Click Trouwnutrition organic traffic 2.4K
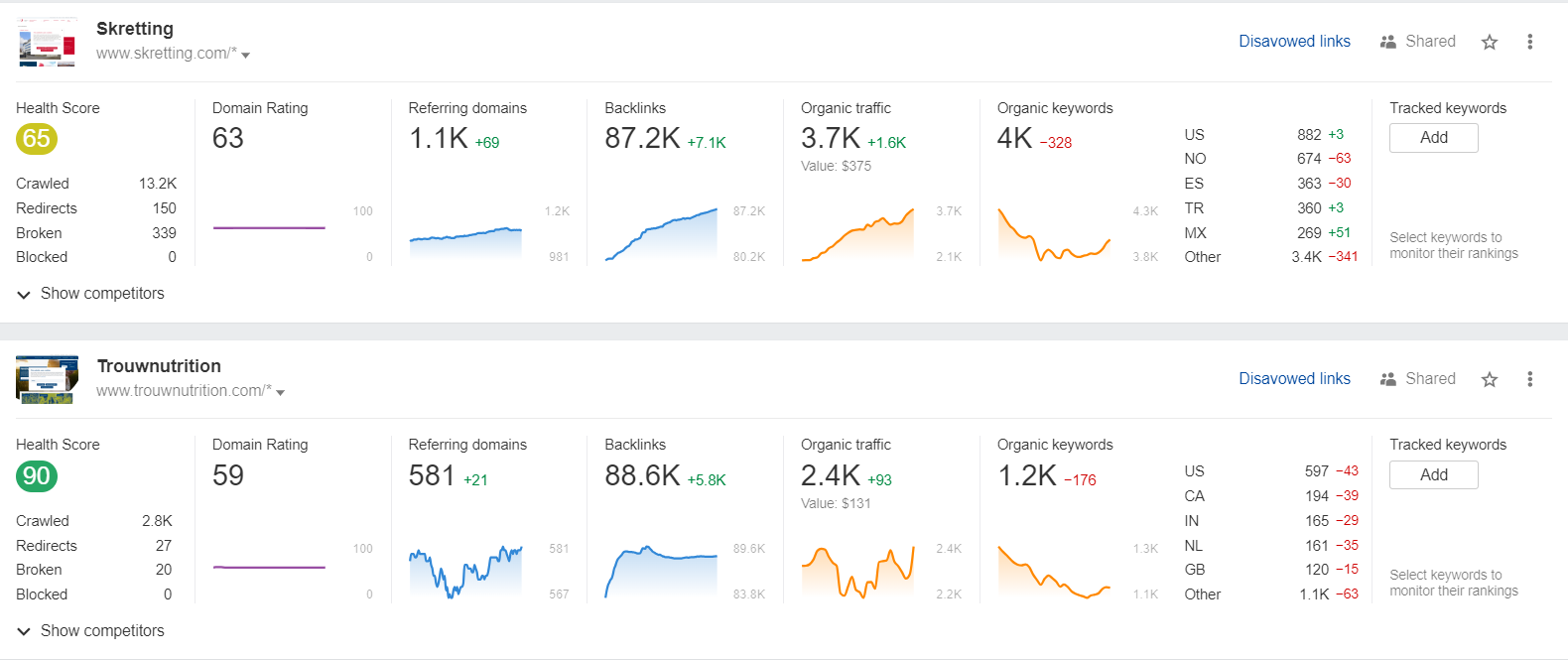This screenshot has height=660, width=1568. (831, 476)
